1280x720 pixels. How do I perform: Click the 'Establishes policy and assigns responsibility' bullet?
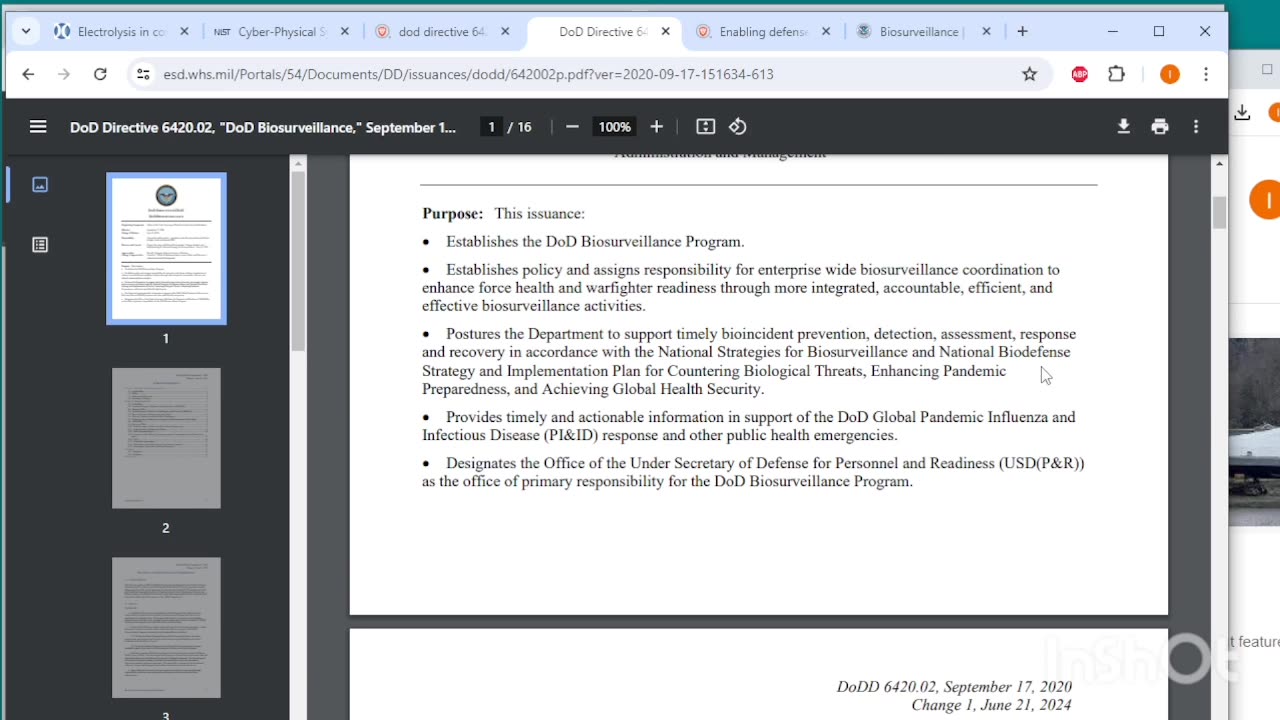coord(741,288)
